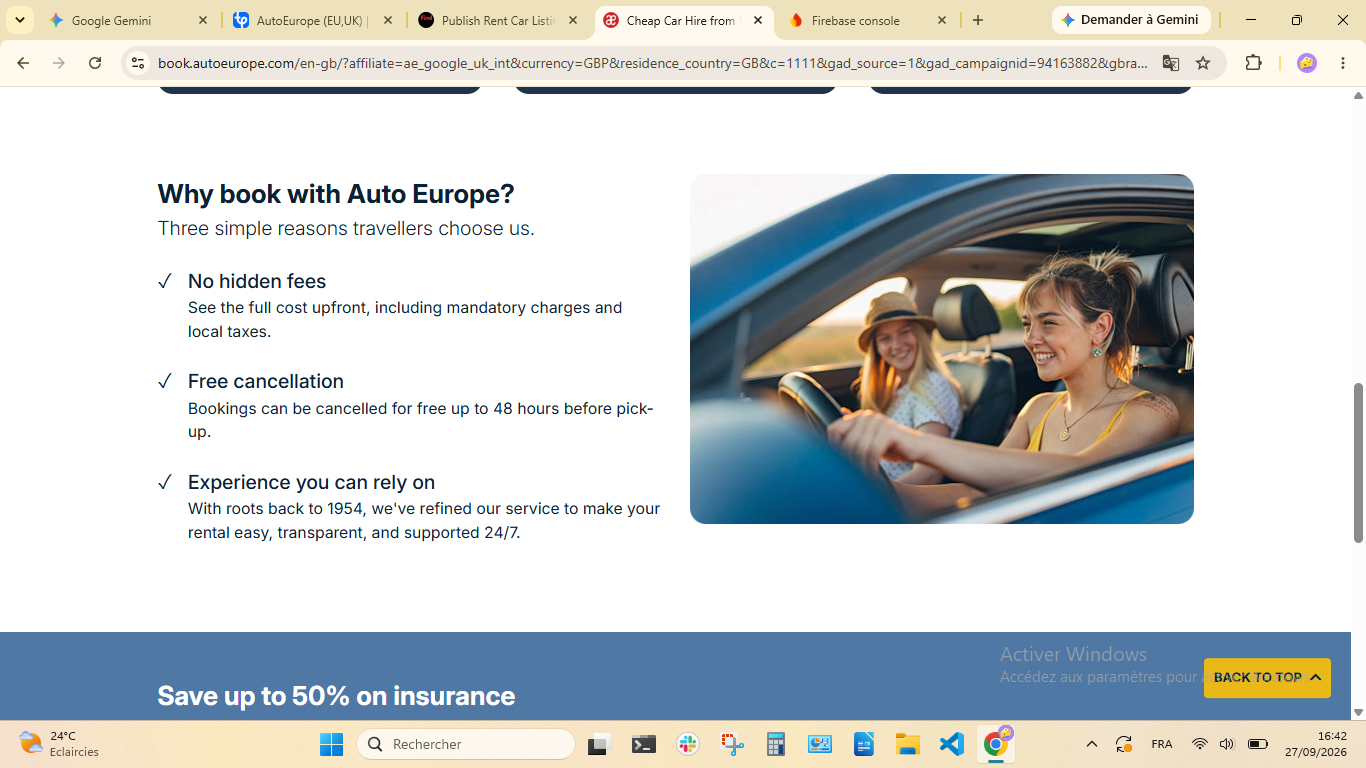Click the photo of two women driving

[942, 349]
